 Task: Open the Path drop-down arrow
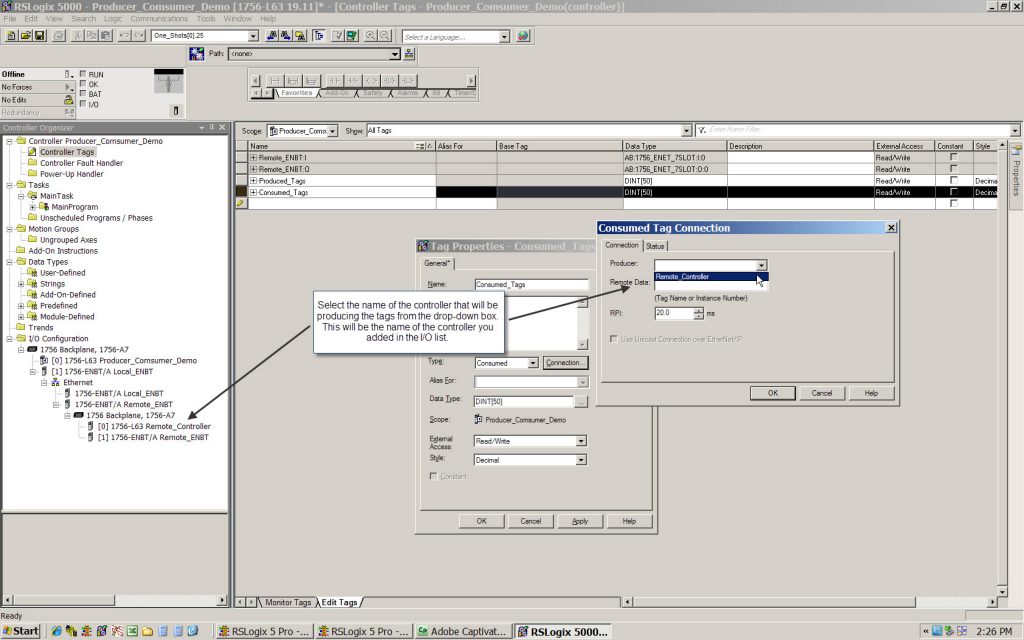[x=394, y=54]
